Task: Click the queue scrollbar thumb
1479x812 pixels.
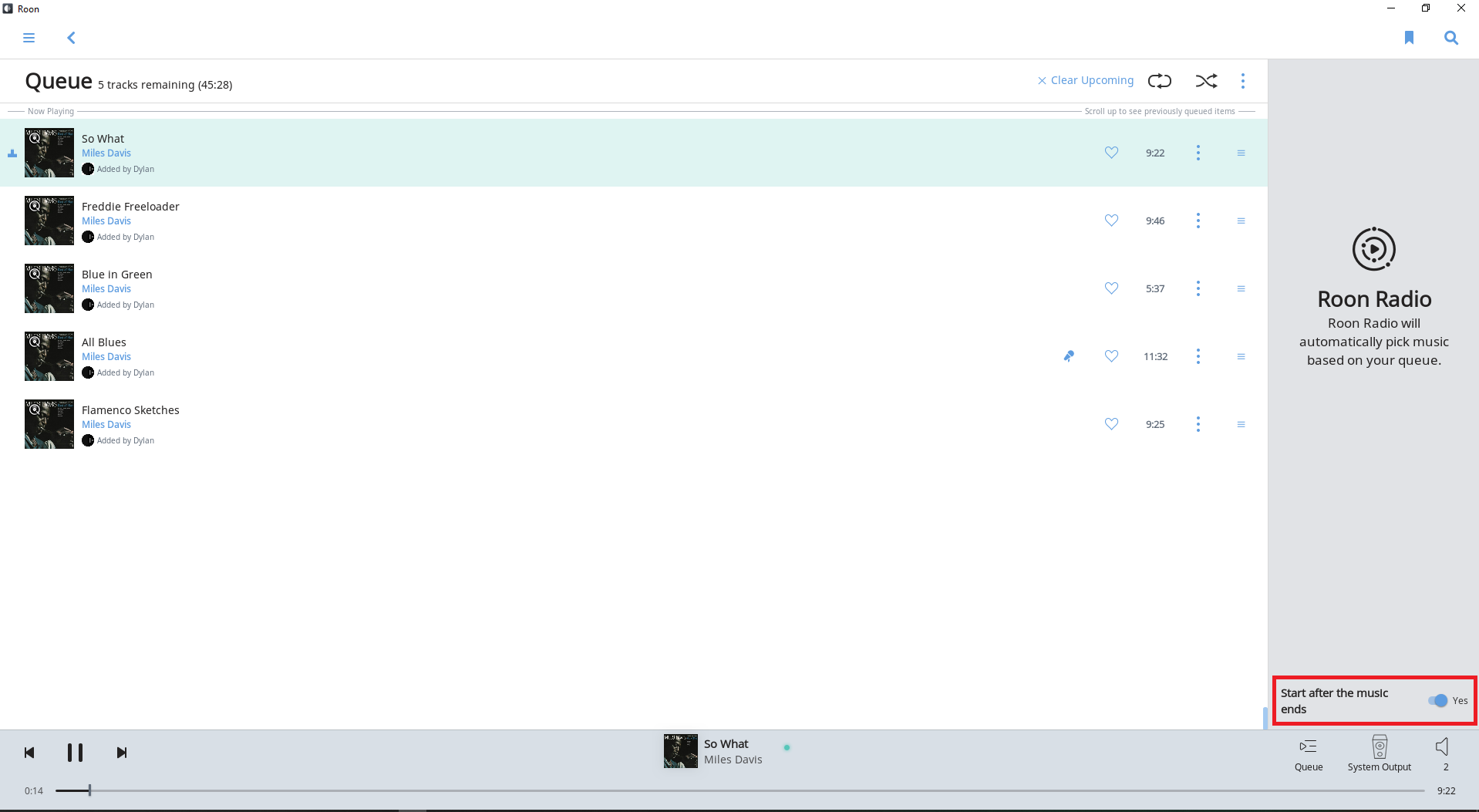Action: coord(1265,717)
